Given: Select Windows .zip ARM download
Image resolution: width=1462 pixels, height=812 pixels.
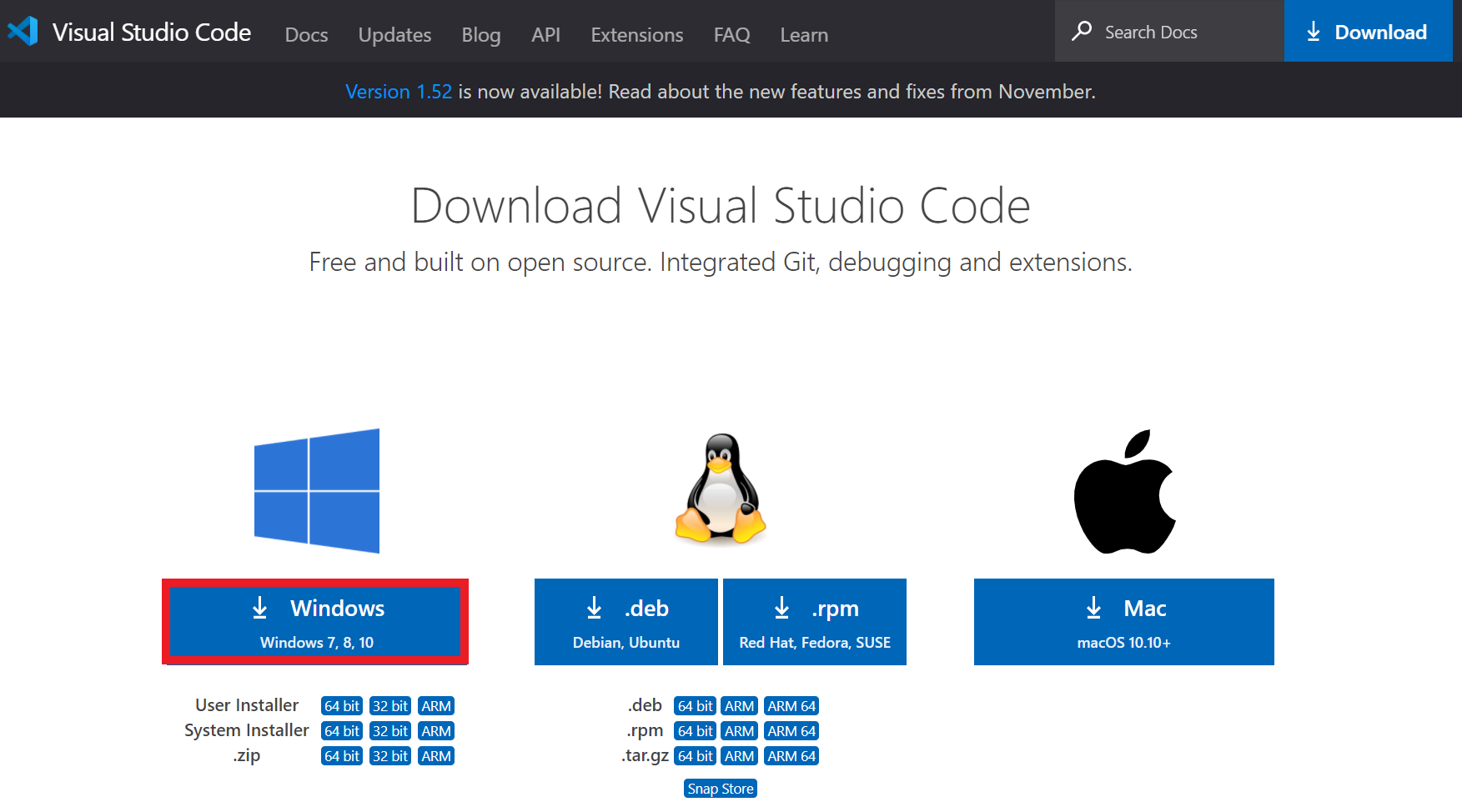Looking at the screenshot, I should (436, 756).
